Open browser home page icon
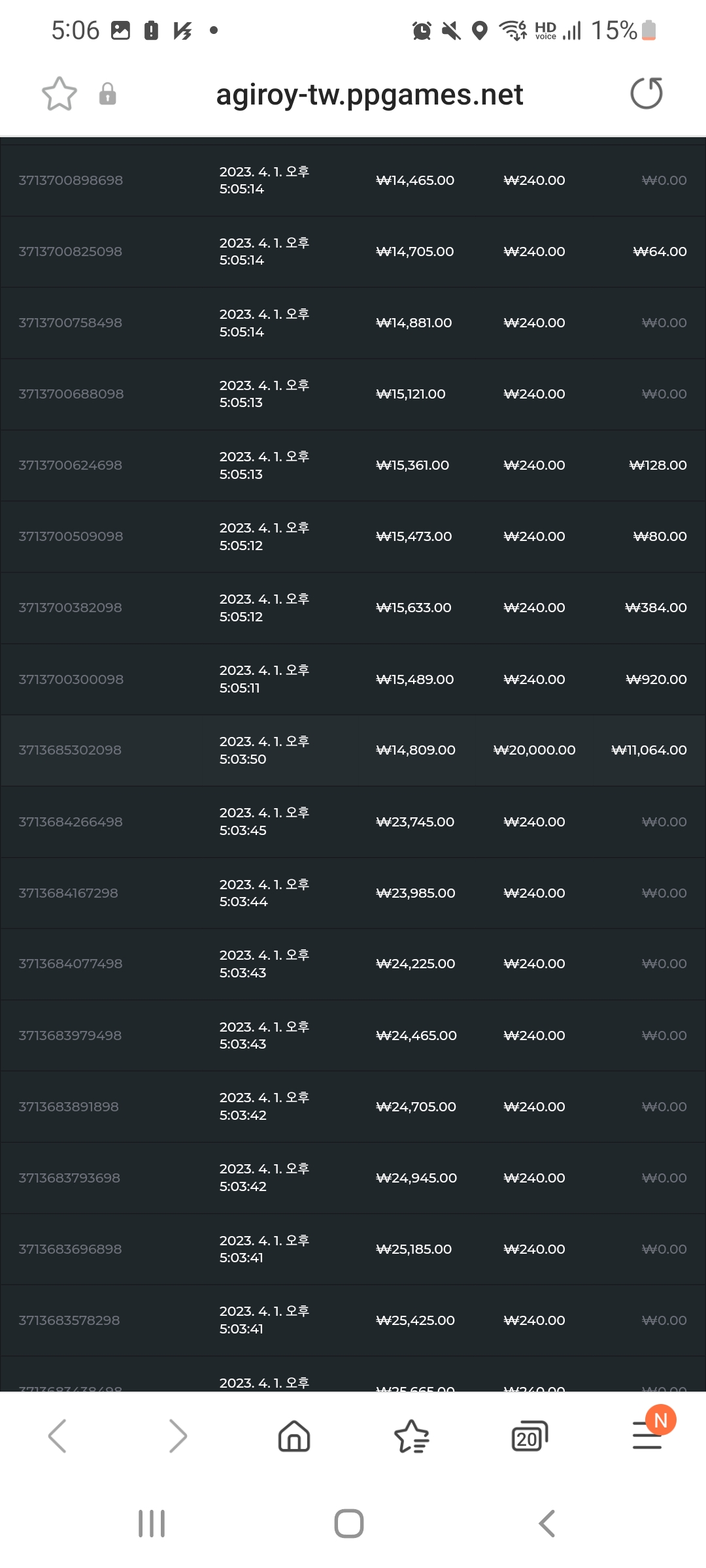706x1568 pixels. [x=294, y=1436]
